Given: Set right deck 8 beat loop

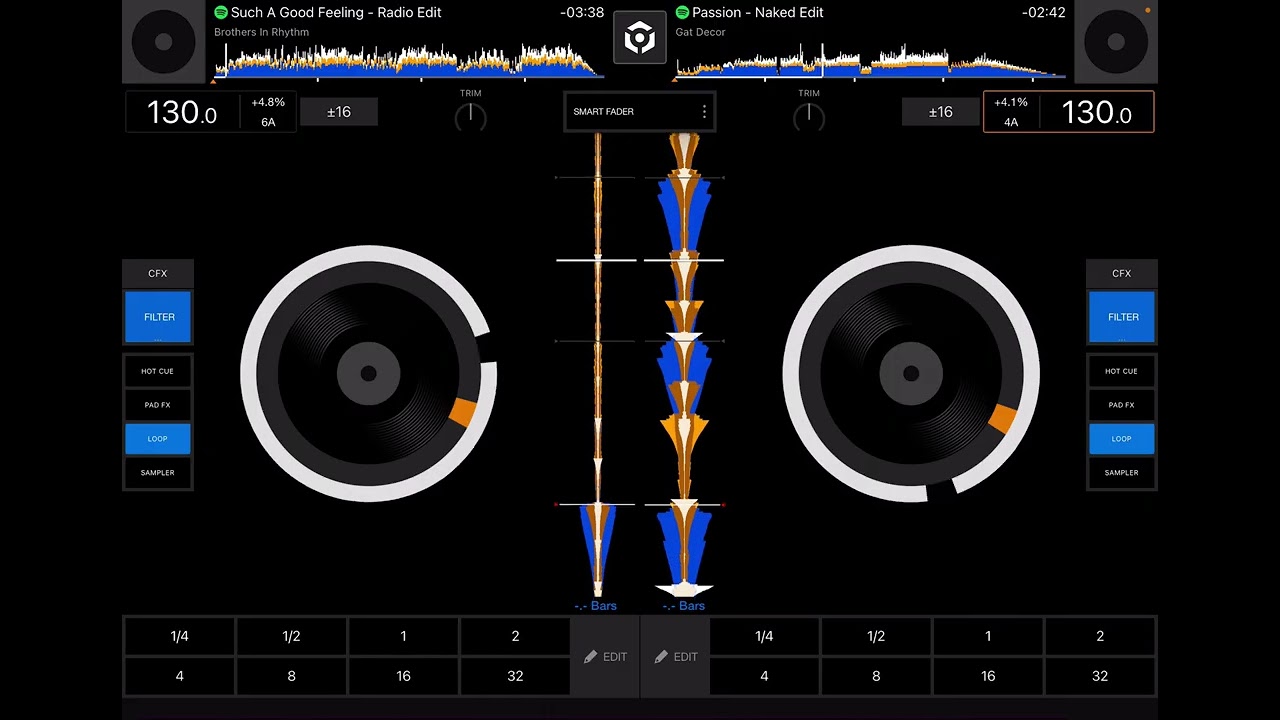Looking at the screenshot, I should [x=876, y=676].
